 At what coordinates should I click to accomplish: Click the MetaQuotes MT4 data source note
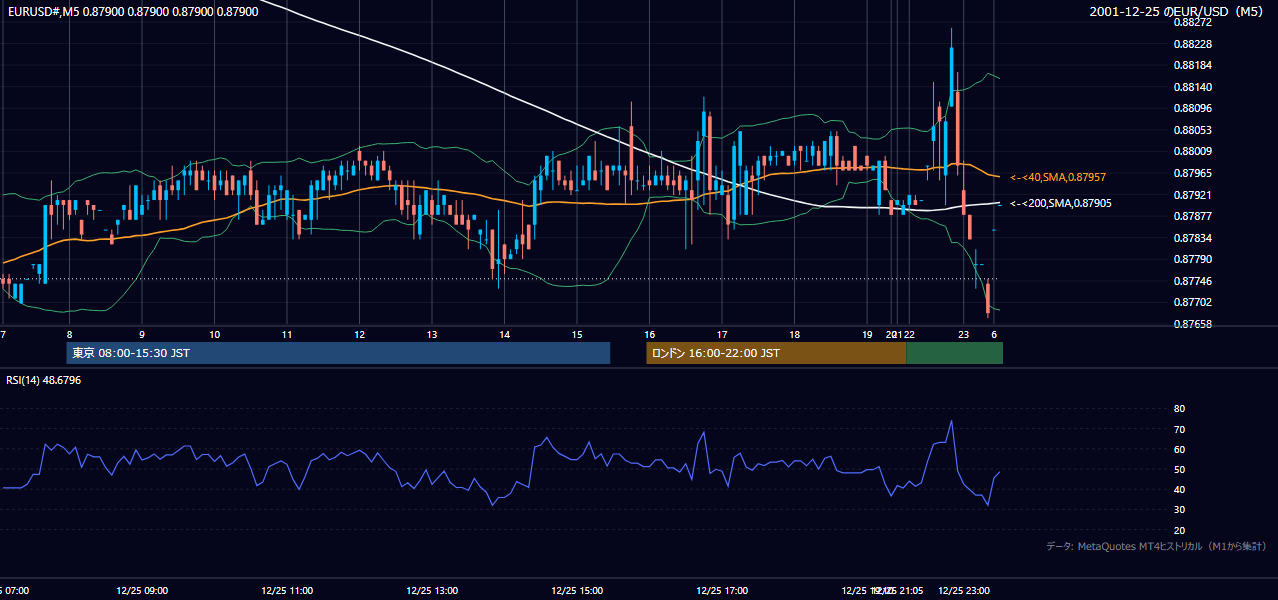coord(1156,547)
